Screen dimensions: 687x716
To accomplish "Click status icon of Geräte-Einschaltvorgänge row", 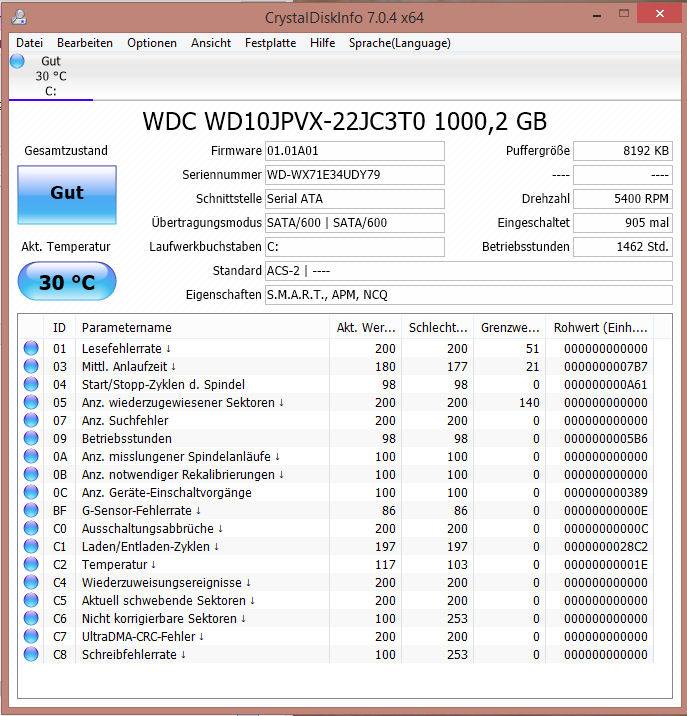I will (31, 492).
